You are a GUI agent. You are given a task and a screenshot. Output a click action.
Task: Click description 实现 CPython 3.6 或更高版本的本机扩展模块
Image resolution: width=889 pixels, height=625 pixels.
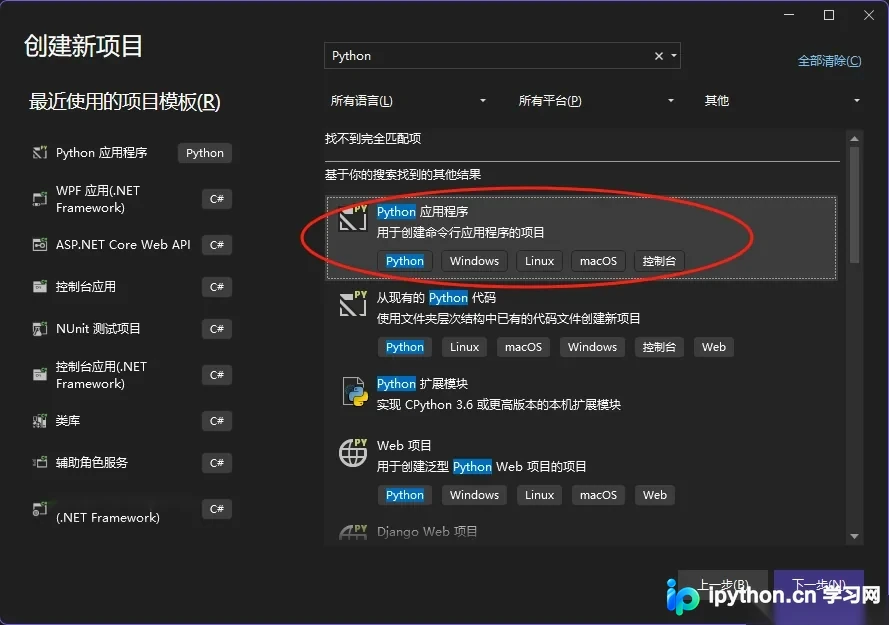tap(499, 405)
